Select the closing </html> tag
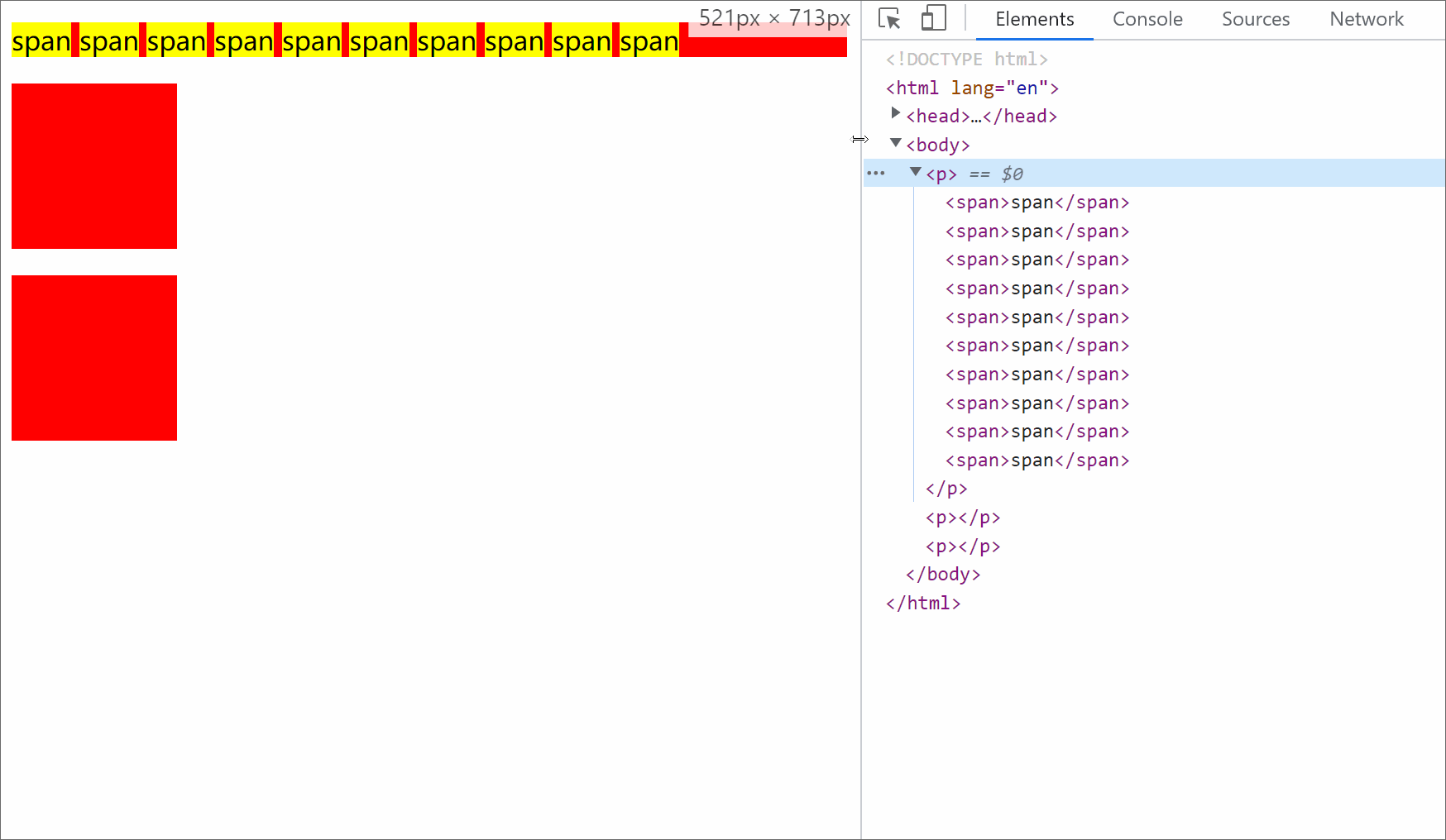Viewport: 1446px width, 840px height. [x=923, y=604]
